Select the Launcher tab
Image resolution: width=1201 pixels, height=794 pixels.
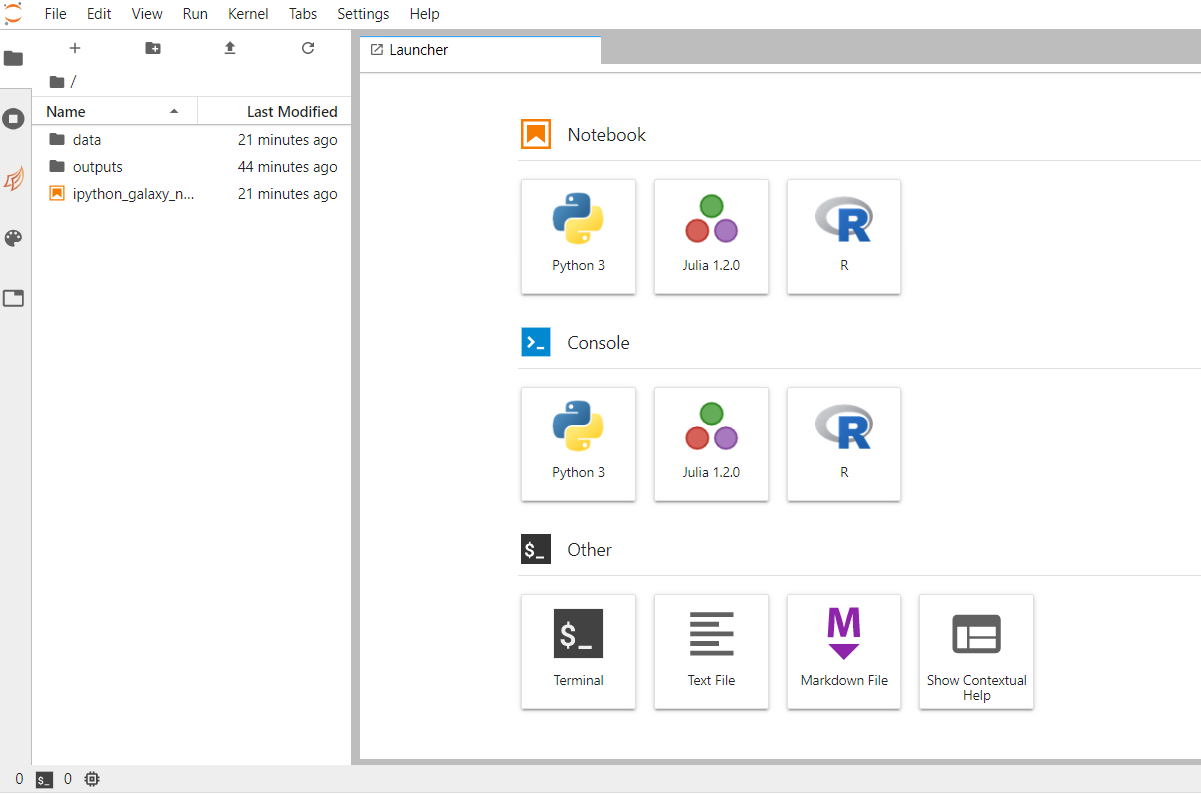coord(481,50)
